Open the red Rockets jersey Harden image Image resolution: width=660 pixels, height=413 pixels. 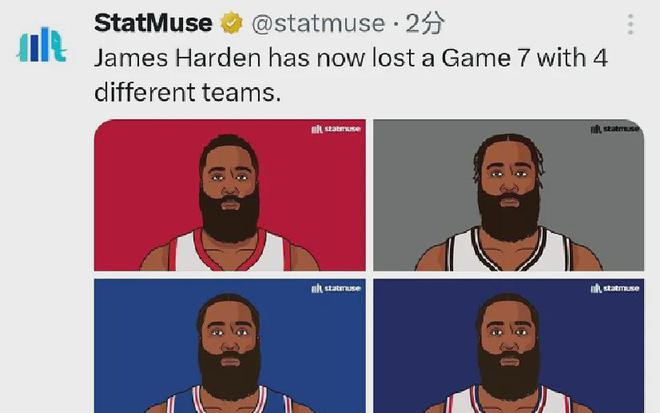click(230, 195)
